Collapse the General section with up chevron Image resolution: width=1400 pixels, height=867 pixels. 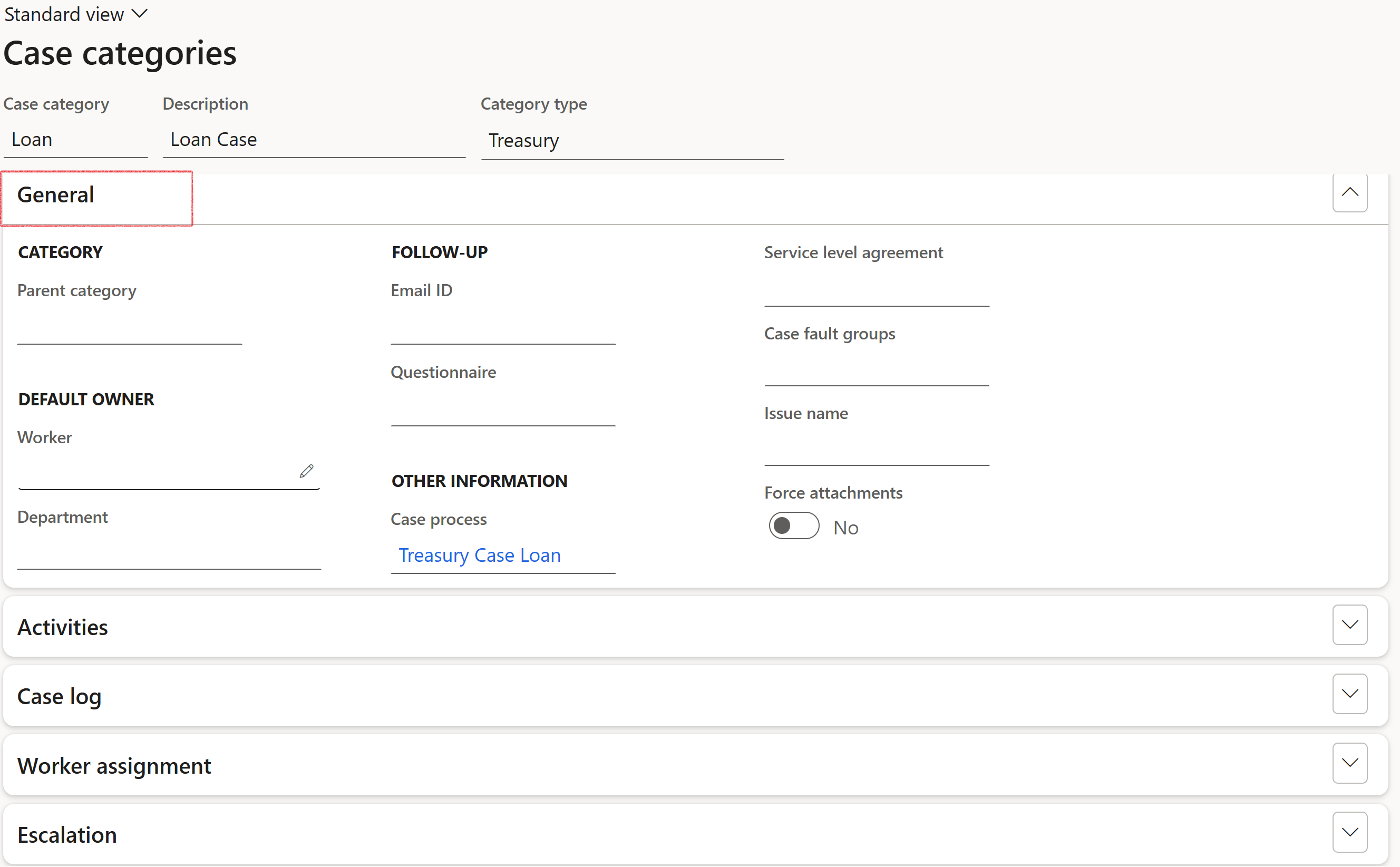point(1349,193)
